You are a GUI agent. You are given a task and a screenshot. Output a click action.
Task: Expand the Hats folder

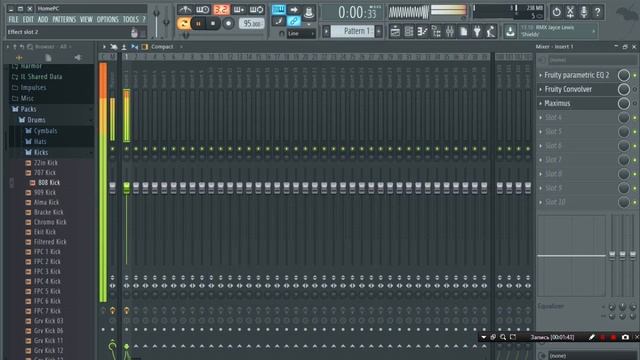click(x=40, y=141)
